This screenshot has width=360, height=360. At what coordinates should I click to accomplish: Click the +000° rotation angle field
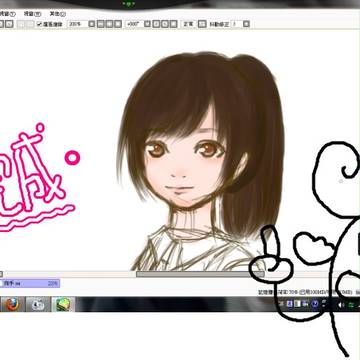[x=135, y=24]
